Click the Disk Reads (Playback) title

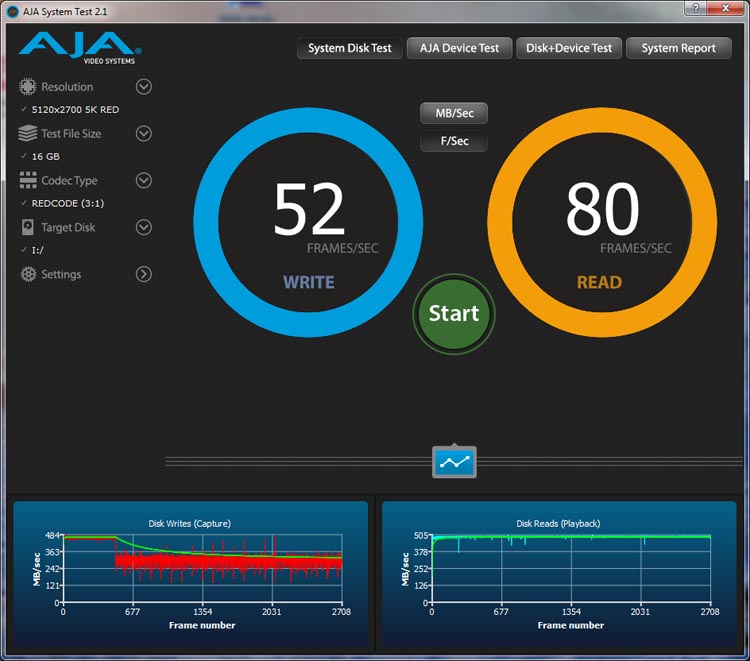(558, 523)
